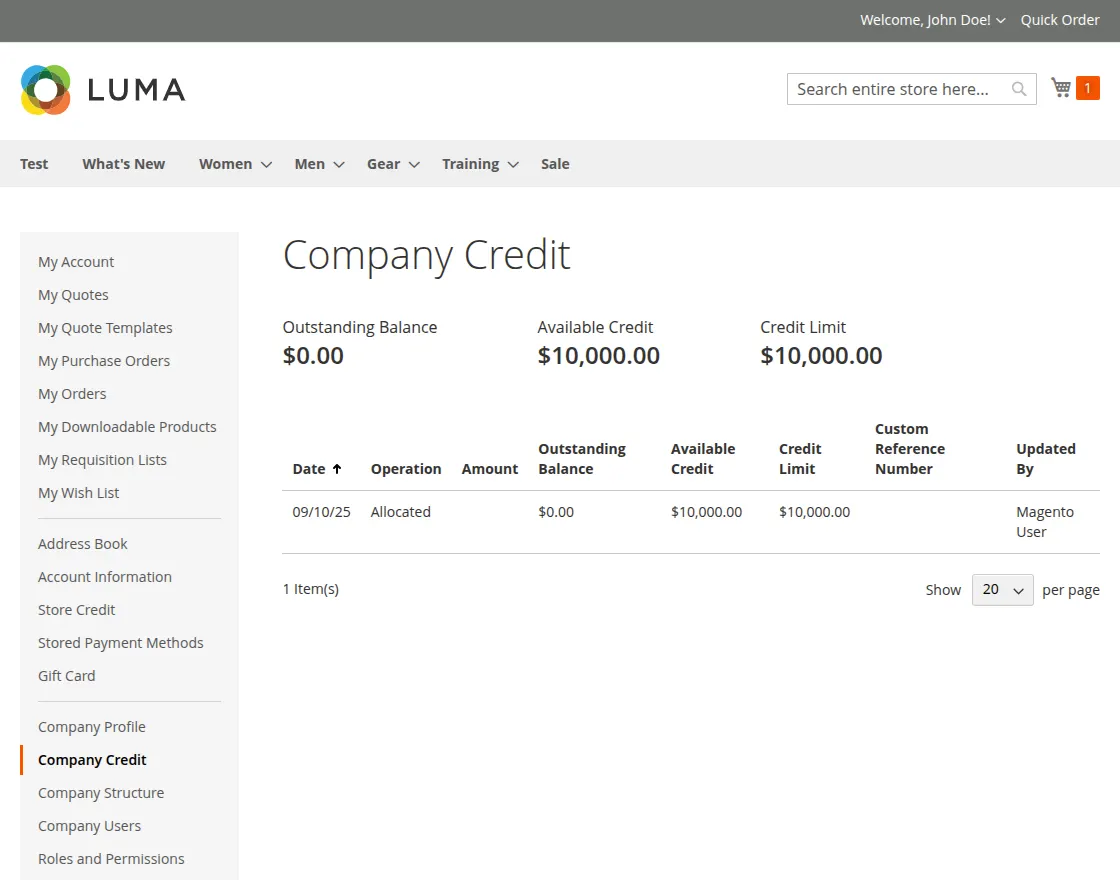Open Account Information

pos(104,576)
